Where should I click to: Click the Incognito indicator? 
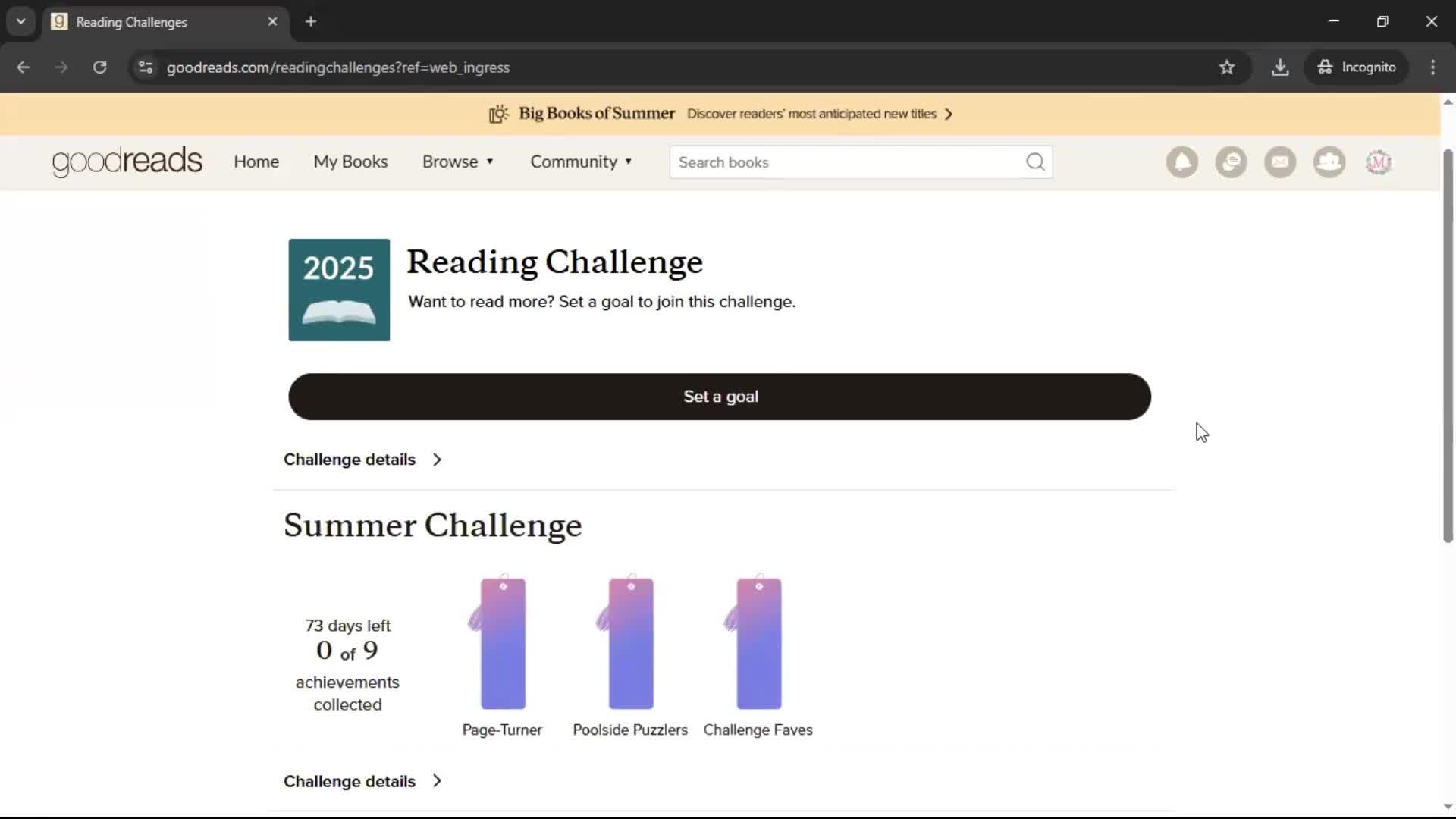click(x=1357, y=67)
